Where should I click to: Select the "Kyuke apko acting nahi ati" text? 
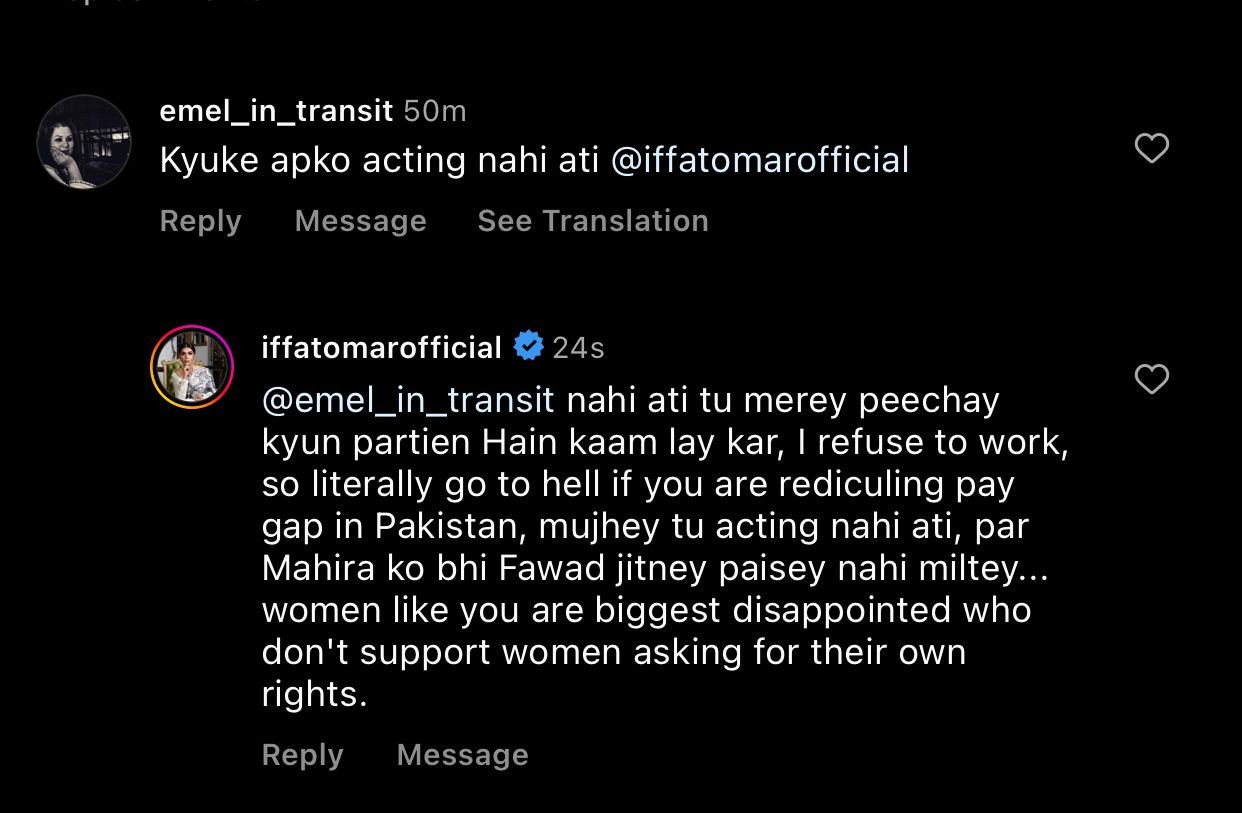(380, 160)
